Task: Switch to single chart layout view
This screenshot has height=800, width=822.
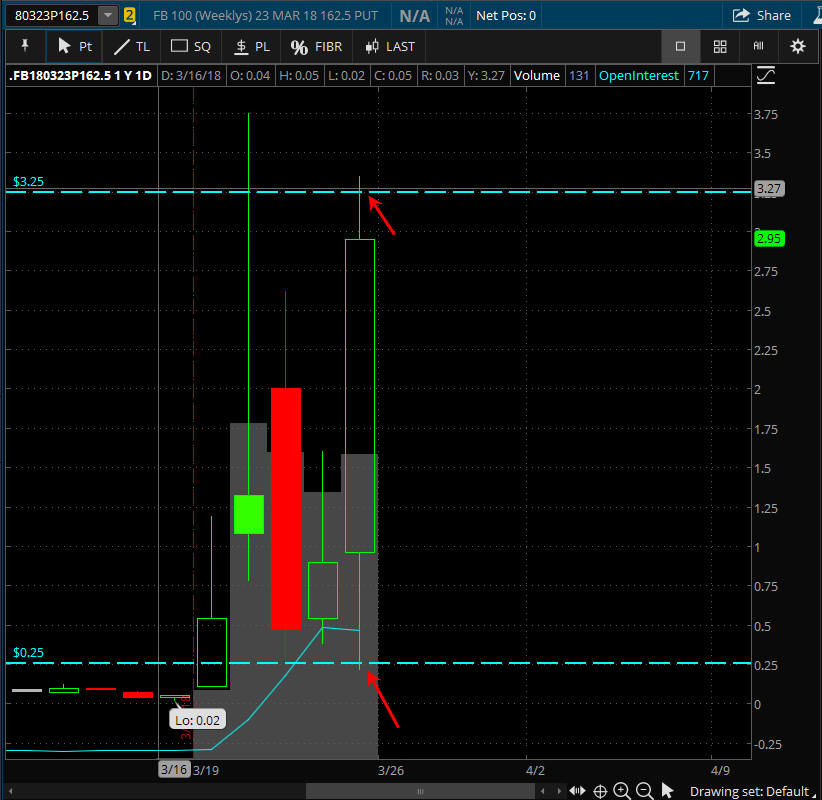Action: [x=680, y=46]
